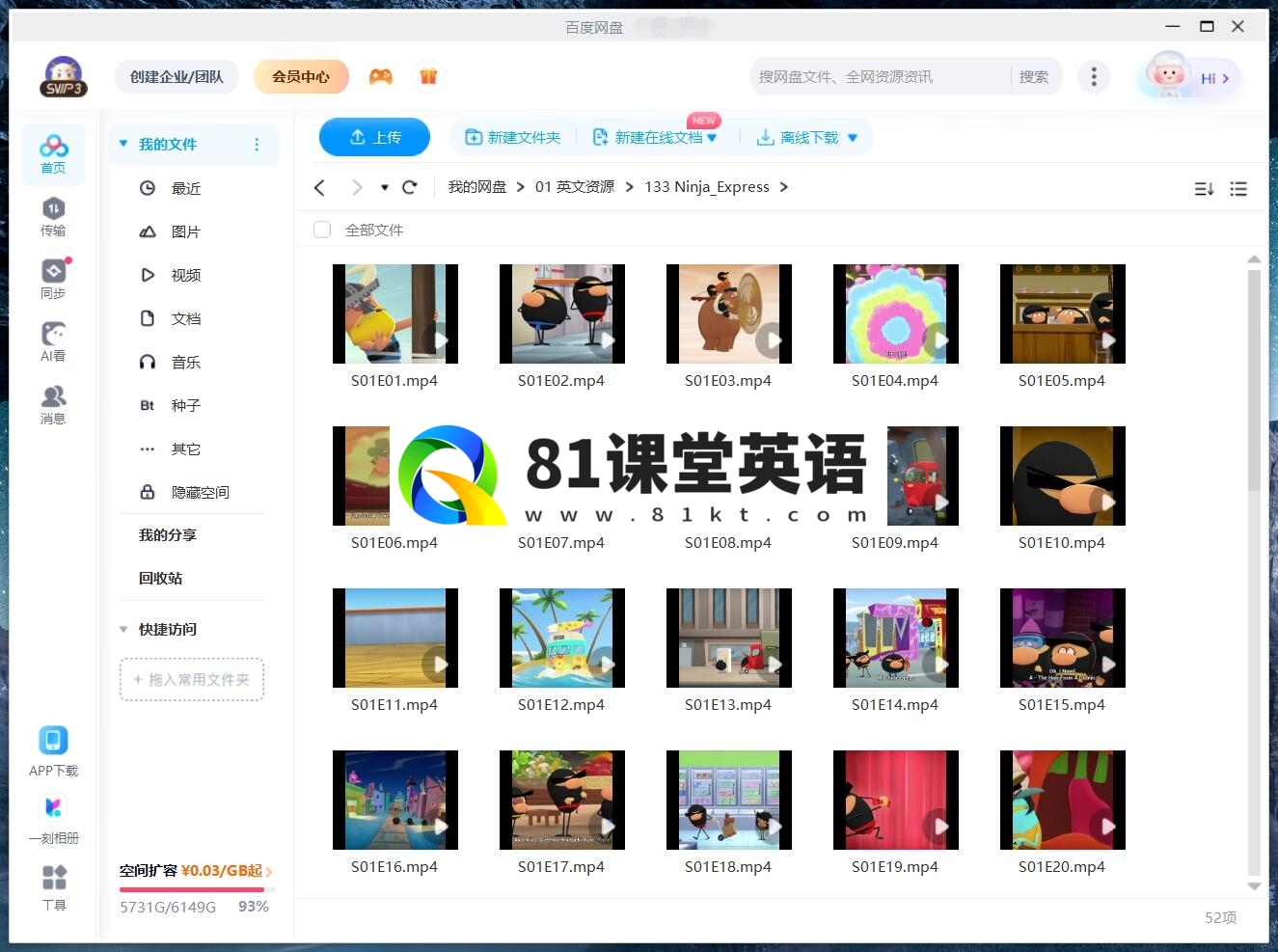The height and width of the screenshot is (952, 1278).
Task: Click the scrollbar down arrow
Action: pyautogui.click(x=1254, y=886)
